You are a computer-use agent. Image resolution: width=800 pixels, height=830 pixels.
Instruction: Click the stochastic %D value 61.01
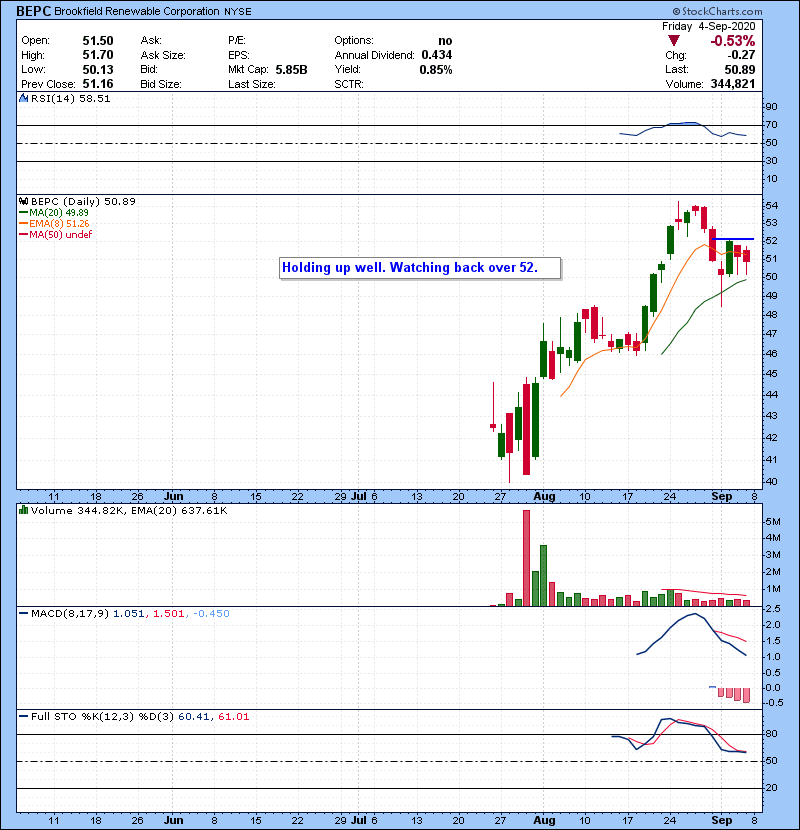tap(233, 717)
